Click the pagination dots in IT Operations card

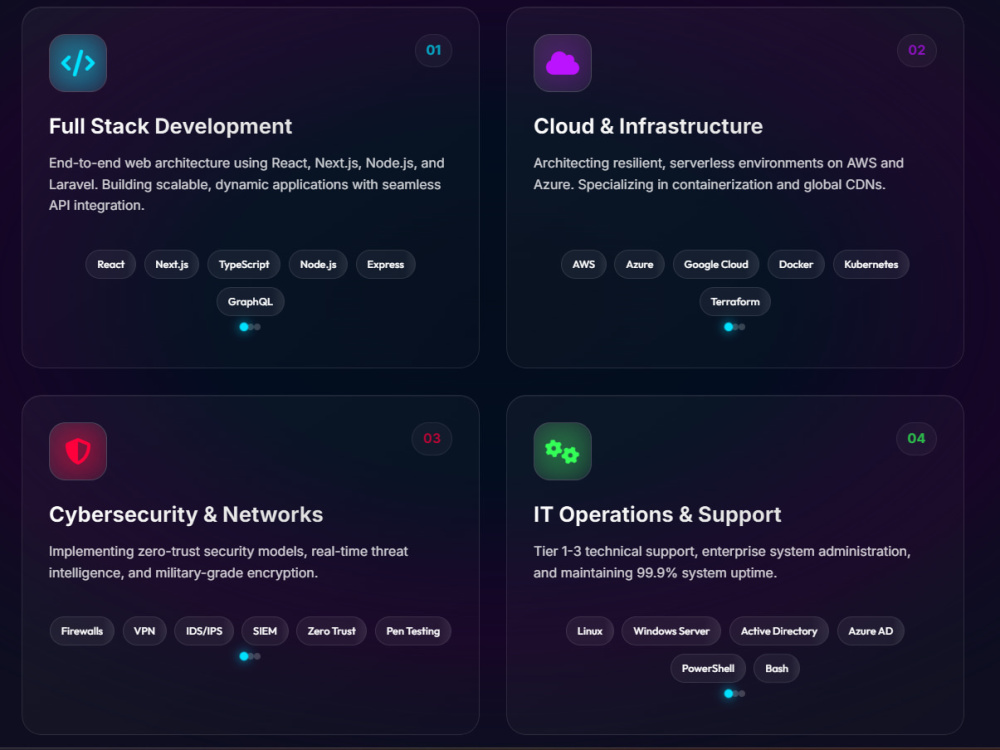click(x=735, y=694)
